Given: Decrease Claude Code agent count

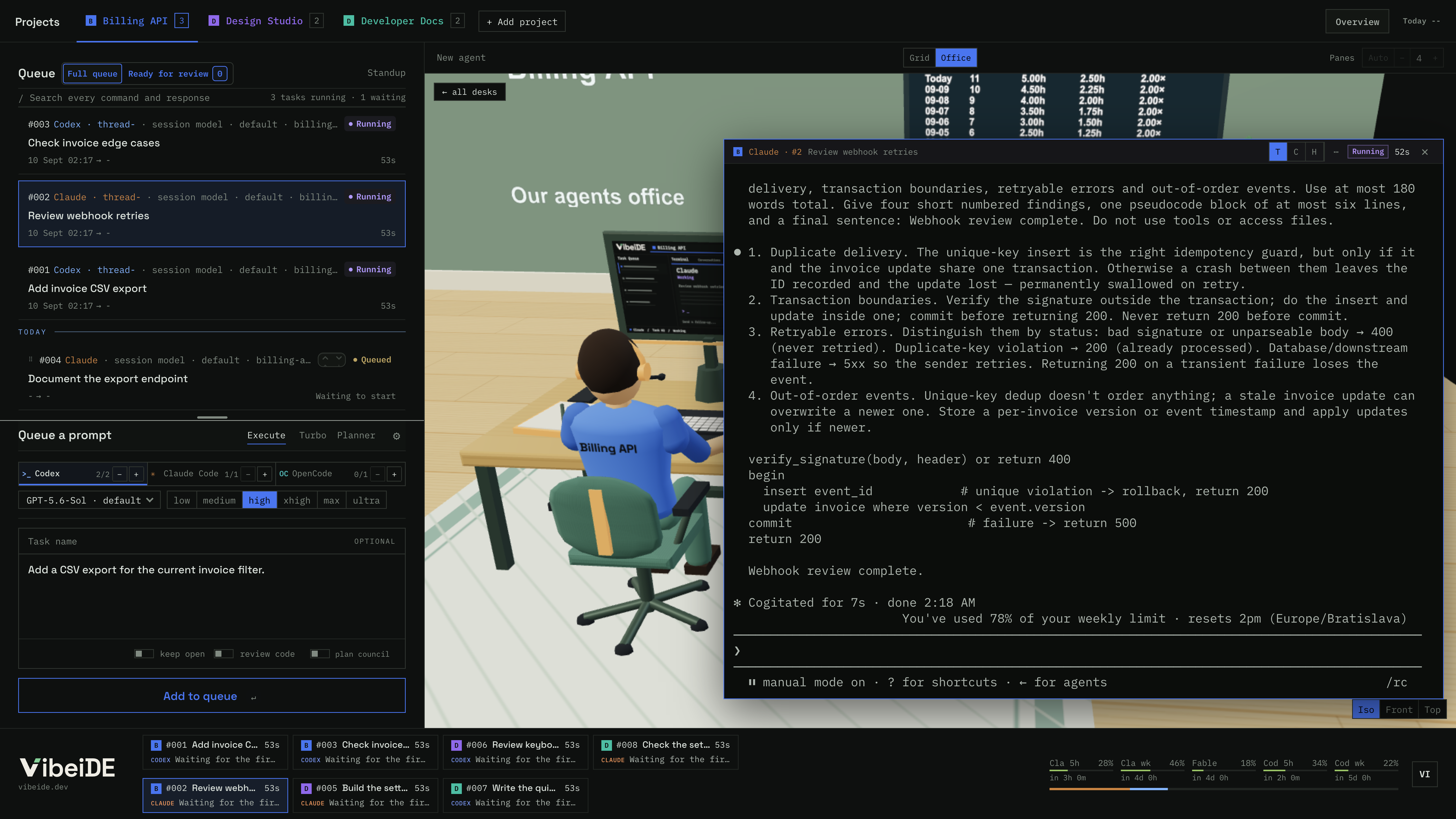Looking at the screenshot, I should point(248,474).
